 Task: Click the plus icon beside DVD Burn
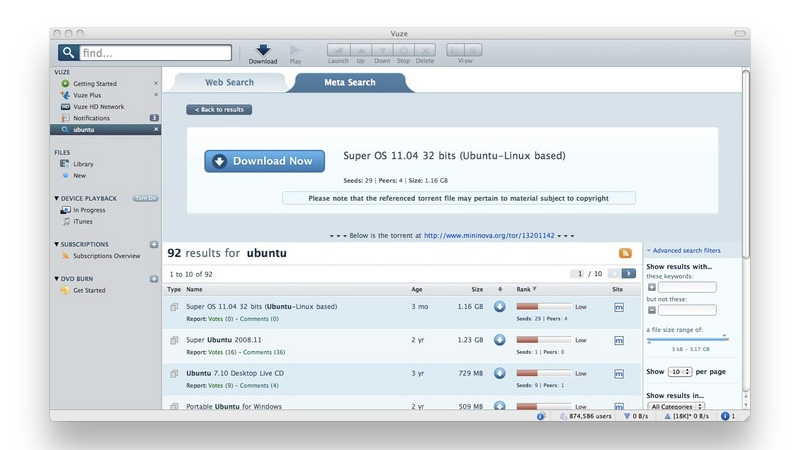(x=154, y=279)
